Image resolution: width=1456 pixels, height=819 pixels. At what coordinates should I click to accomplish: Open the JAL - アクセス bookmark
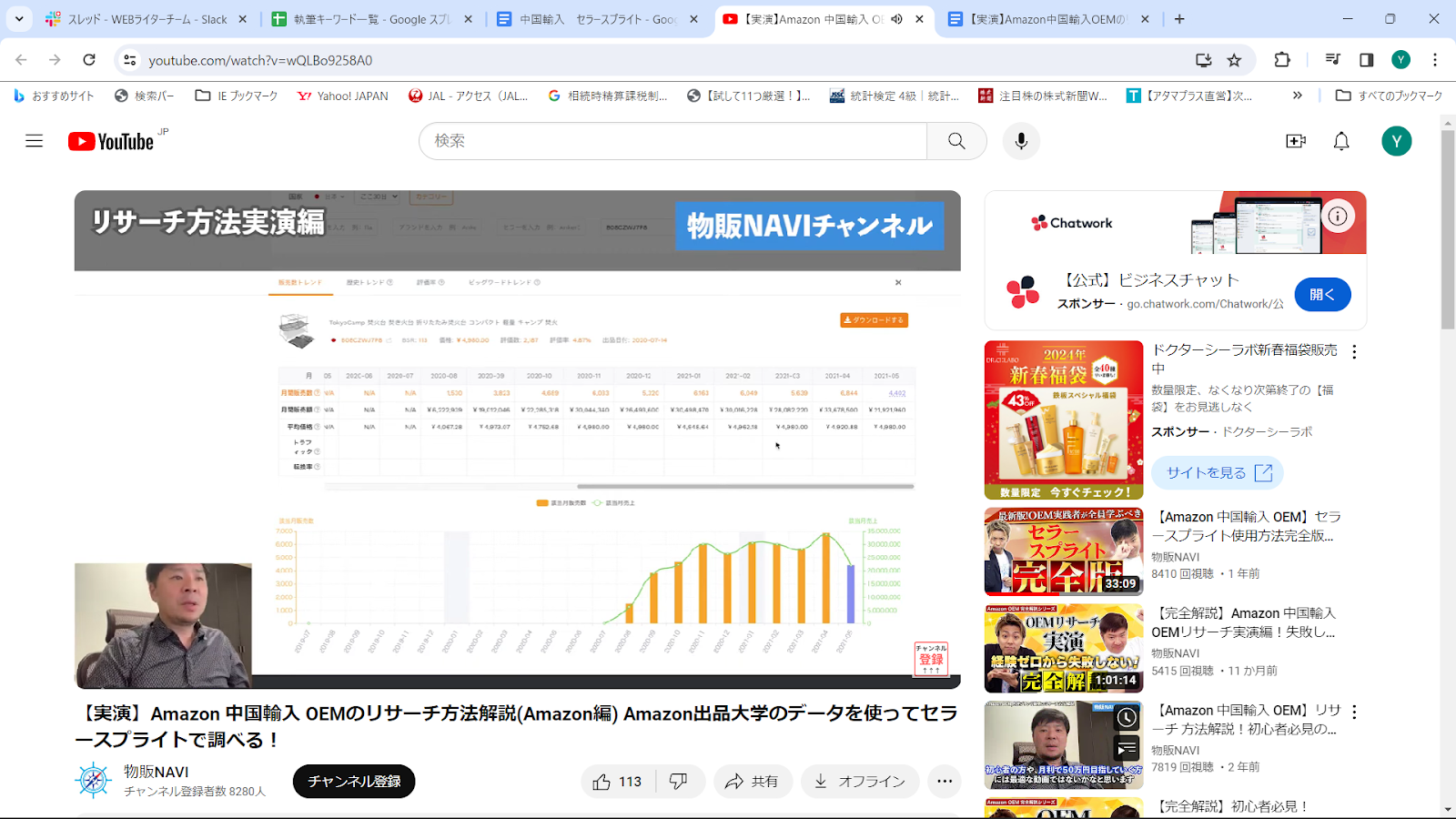click(x=469, y=96)
